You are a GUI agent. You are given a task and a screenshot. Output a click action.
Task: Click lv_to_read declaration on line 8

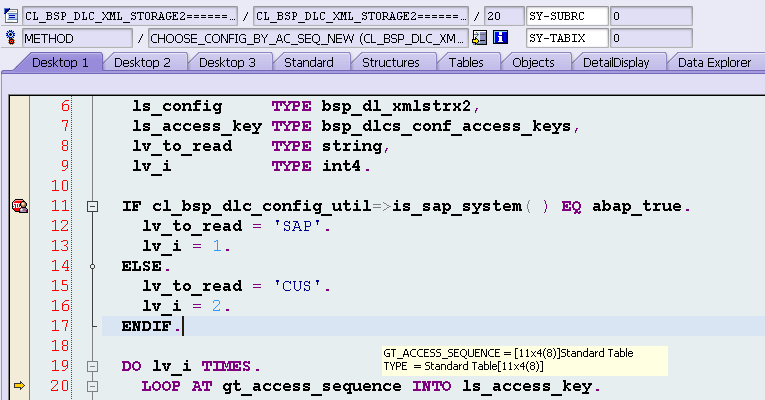point(182,146)
